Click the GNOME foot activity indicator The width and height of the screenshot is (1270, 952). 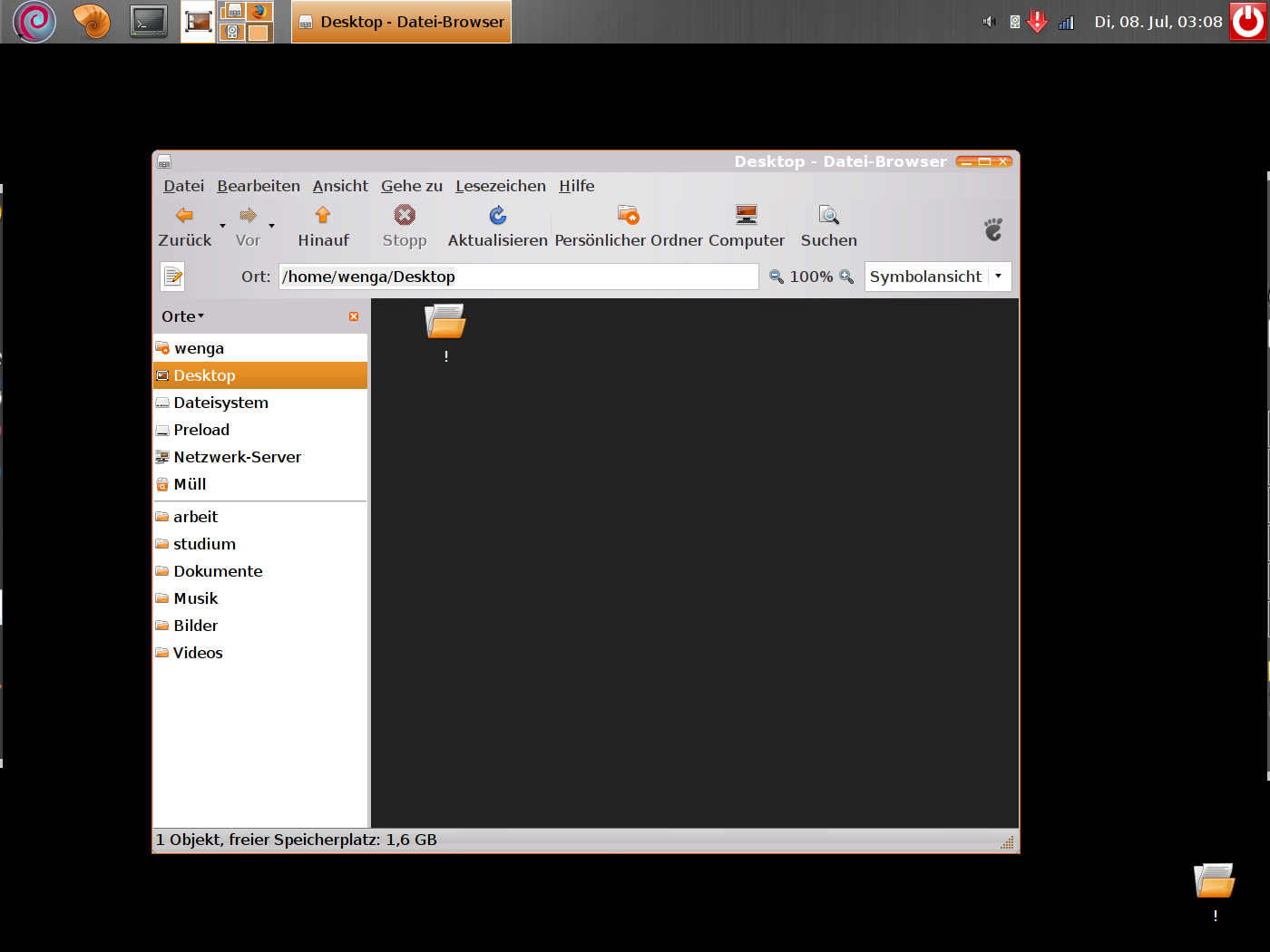993,228
